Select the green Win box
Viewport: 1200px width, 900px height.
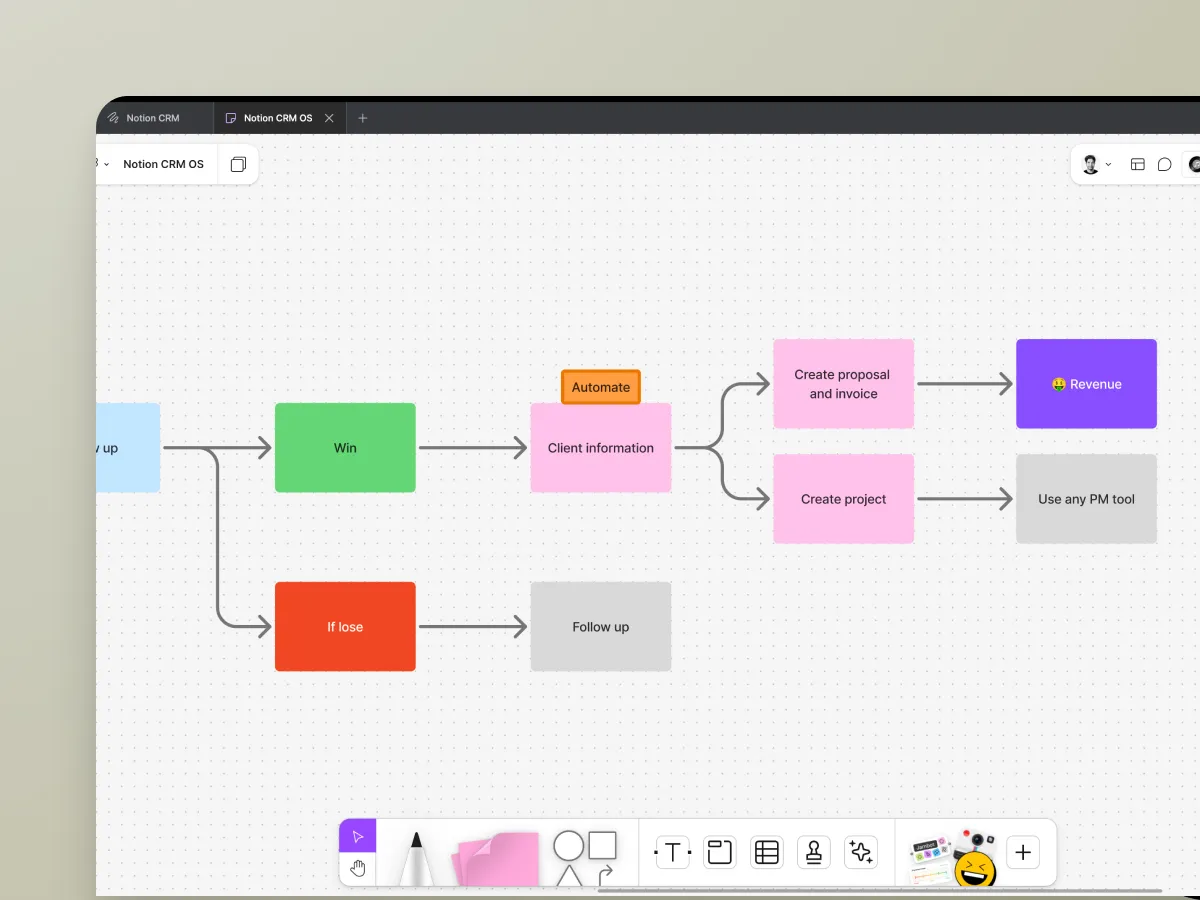coord(345,448)
